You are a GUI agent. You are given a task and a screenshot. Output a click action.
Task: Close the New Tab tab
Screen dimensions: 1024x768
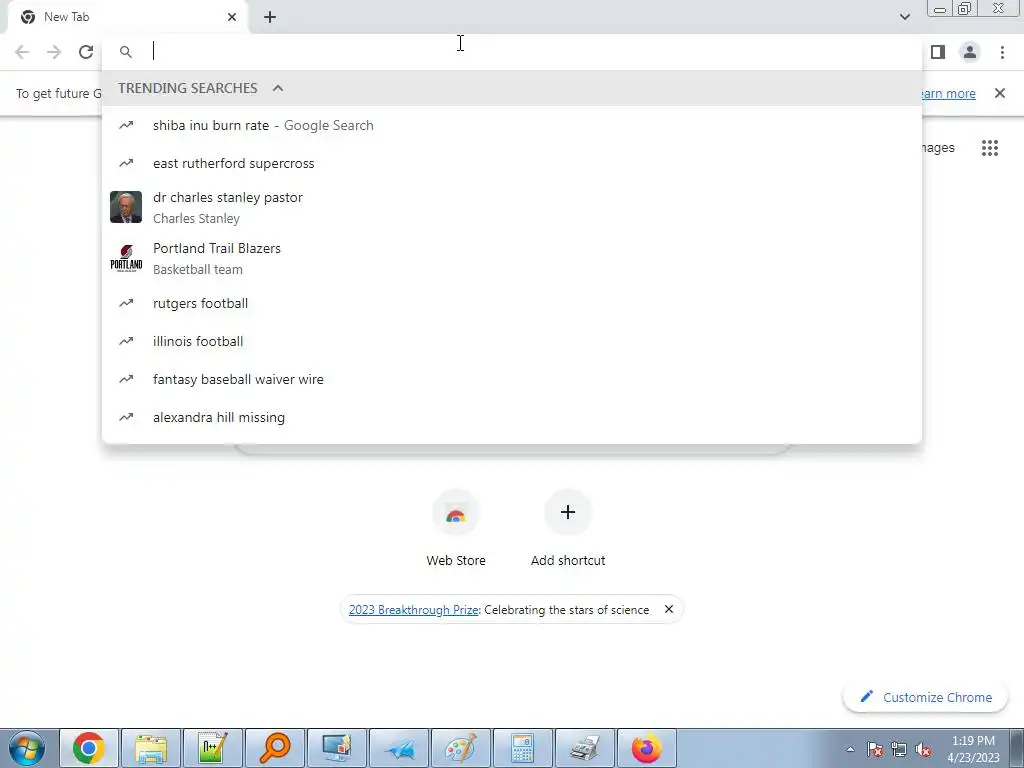click(232, 17)
